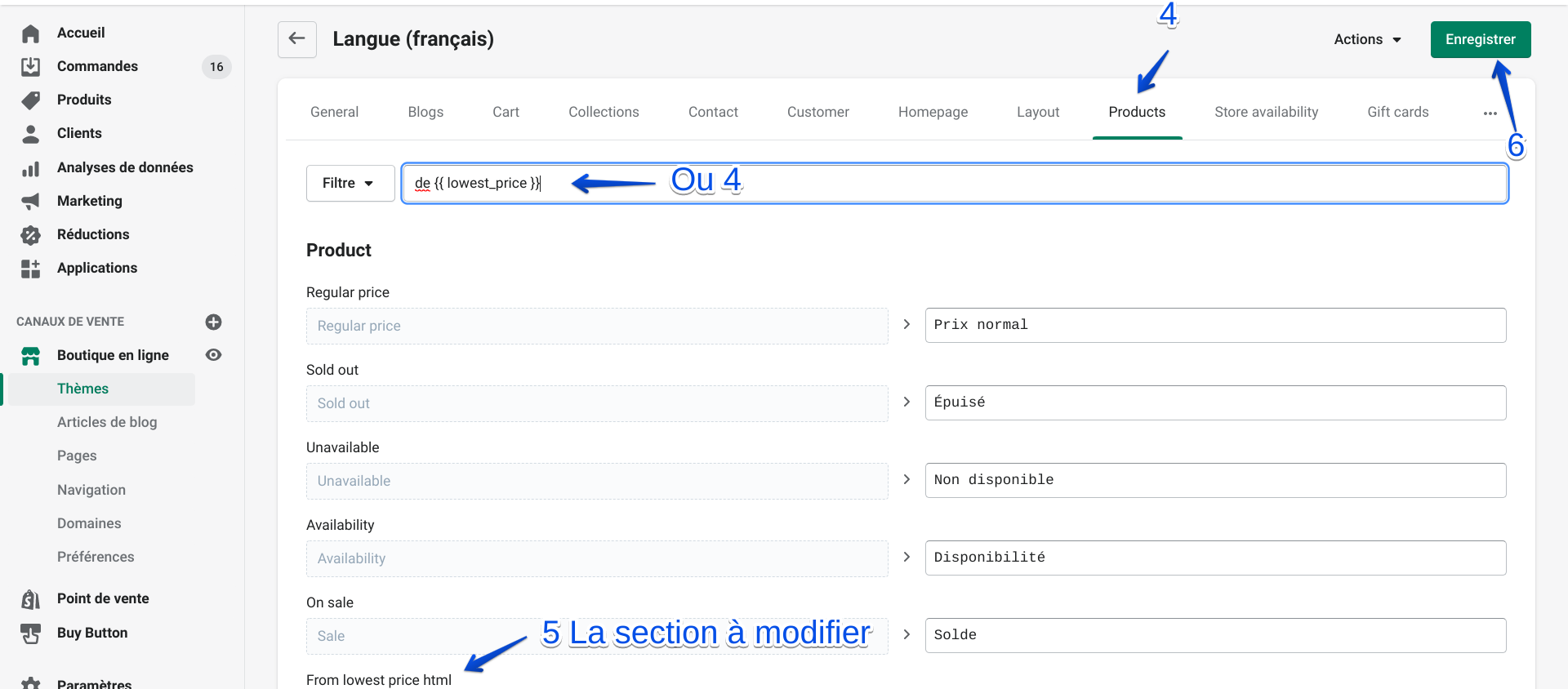Expand the Actions dropdown menu

click(1367, 39)
